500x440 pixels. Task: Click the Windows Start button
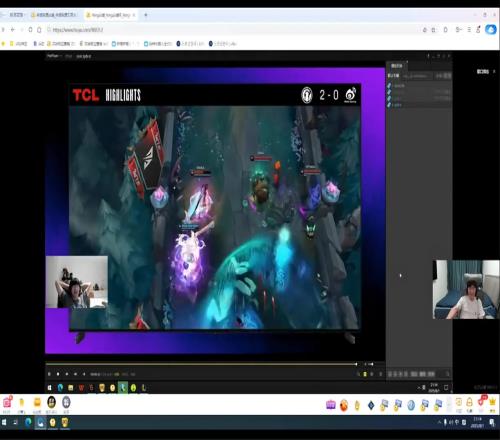pos(4,422)
